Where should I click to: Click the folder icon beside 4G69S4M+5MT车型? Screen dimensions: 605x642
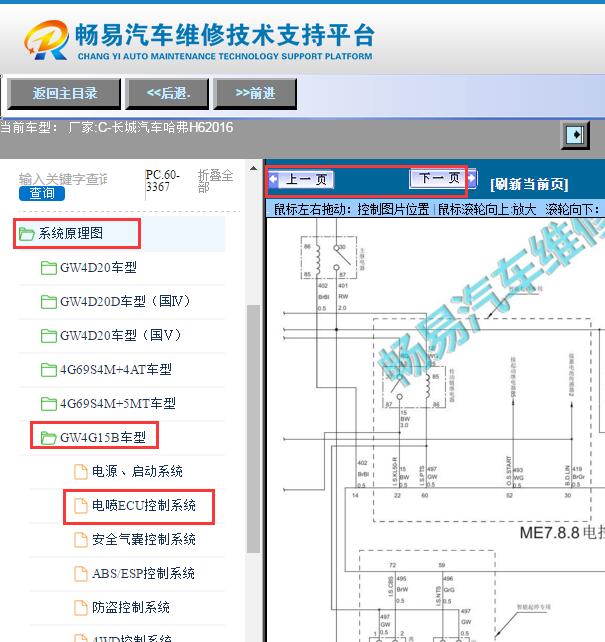click(49, 404)
